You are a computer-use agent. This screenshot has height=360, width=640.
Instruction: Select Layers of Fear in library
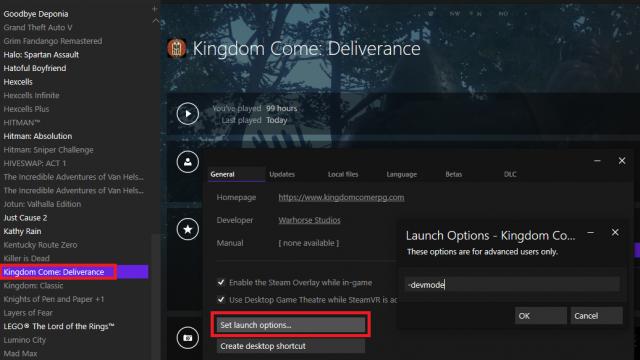click(x=28, y=313)
